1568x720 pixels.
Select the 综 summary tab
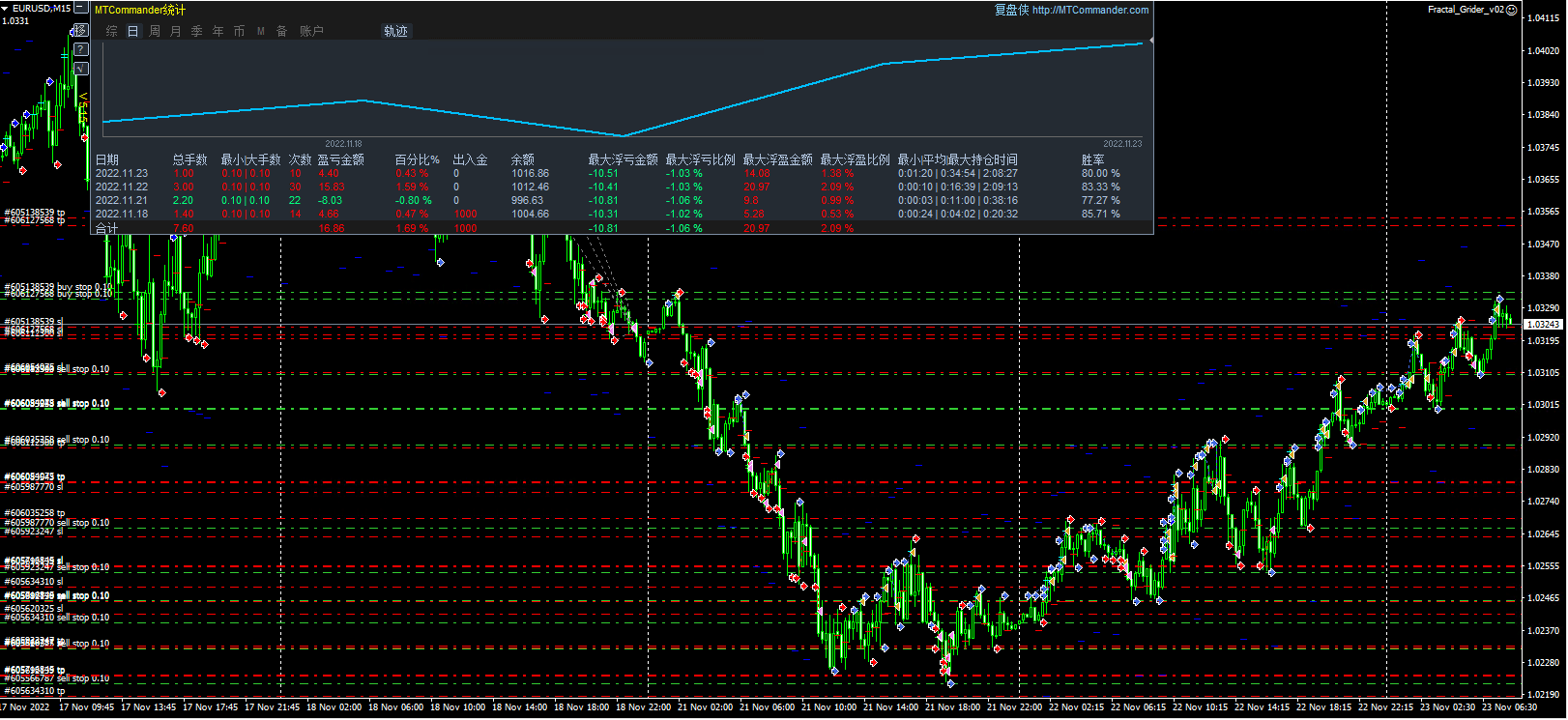tap(112, 31)
